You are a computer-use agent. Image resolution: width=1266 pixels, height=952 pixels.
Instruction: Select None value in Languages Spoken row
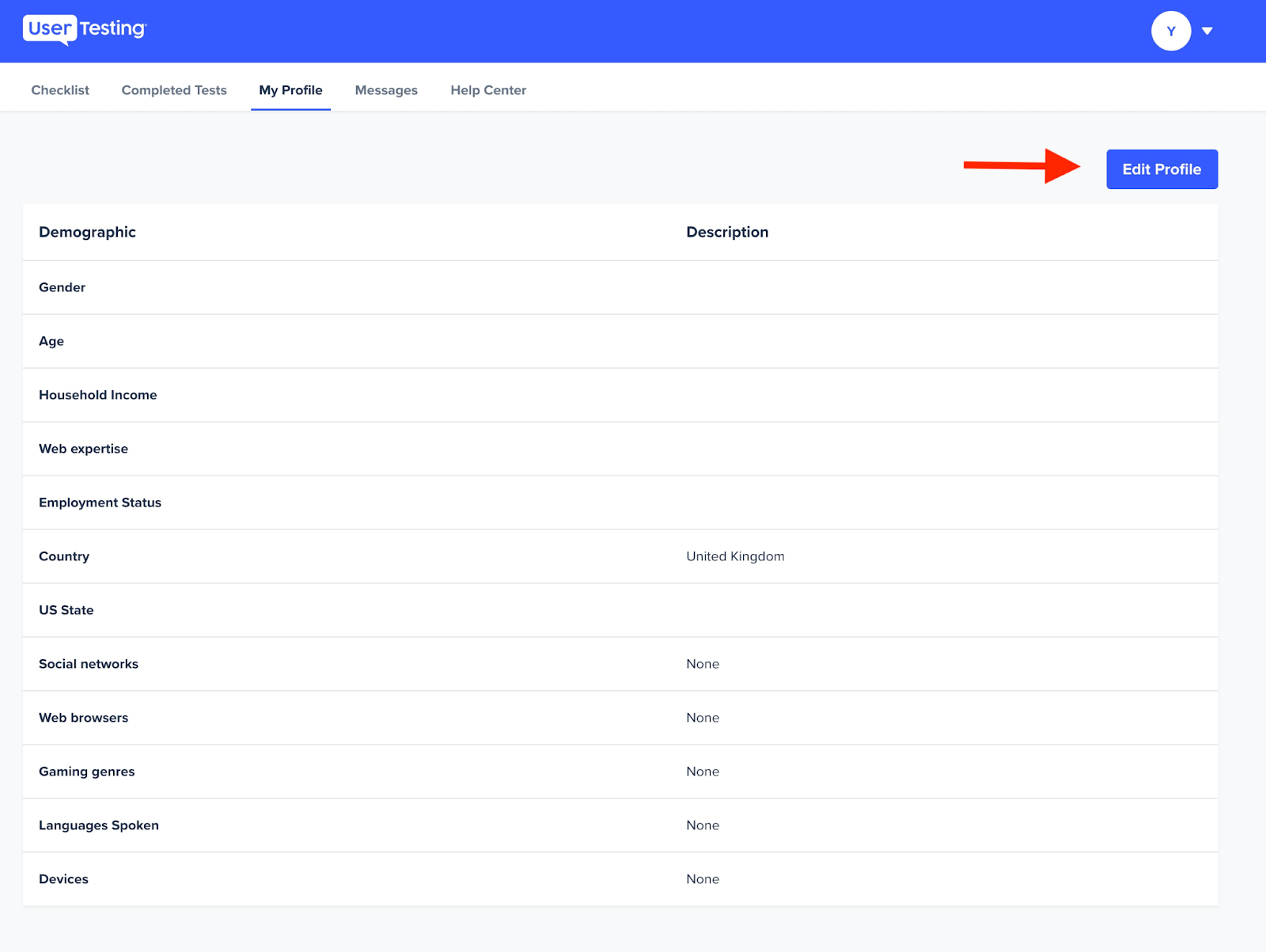[x=703, y=825]
